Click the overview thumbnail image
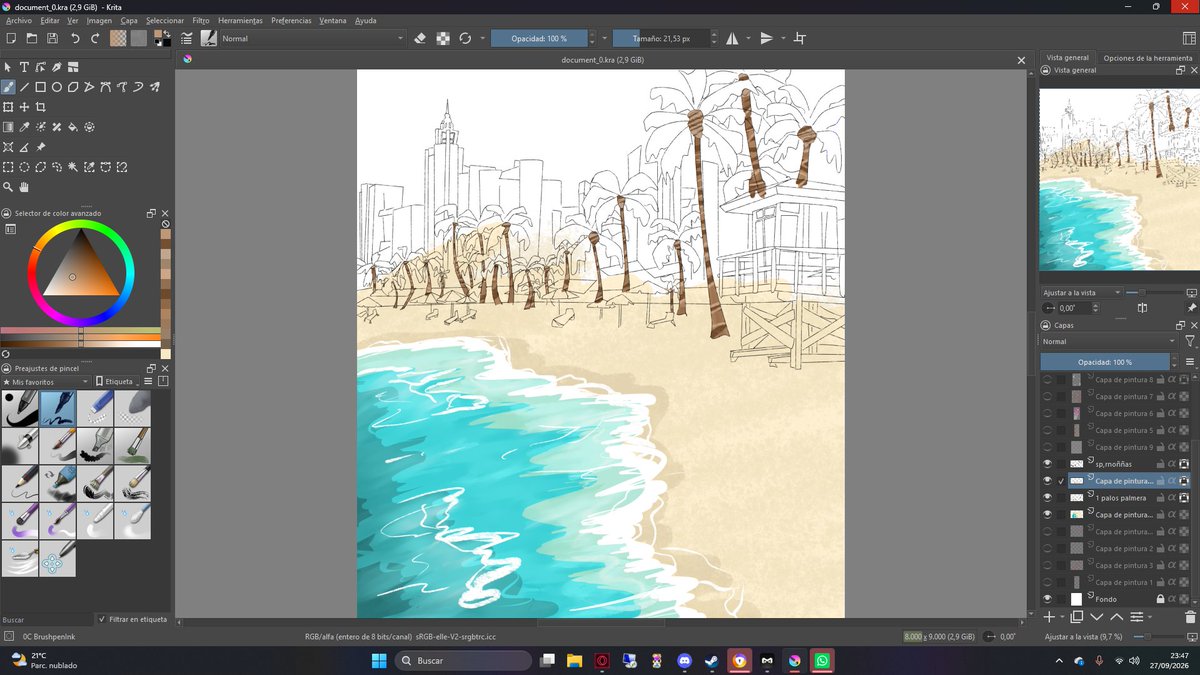 pos(1118,180)
